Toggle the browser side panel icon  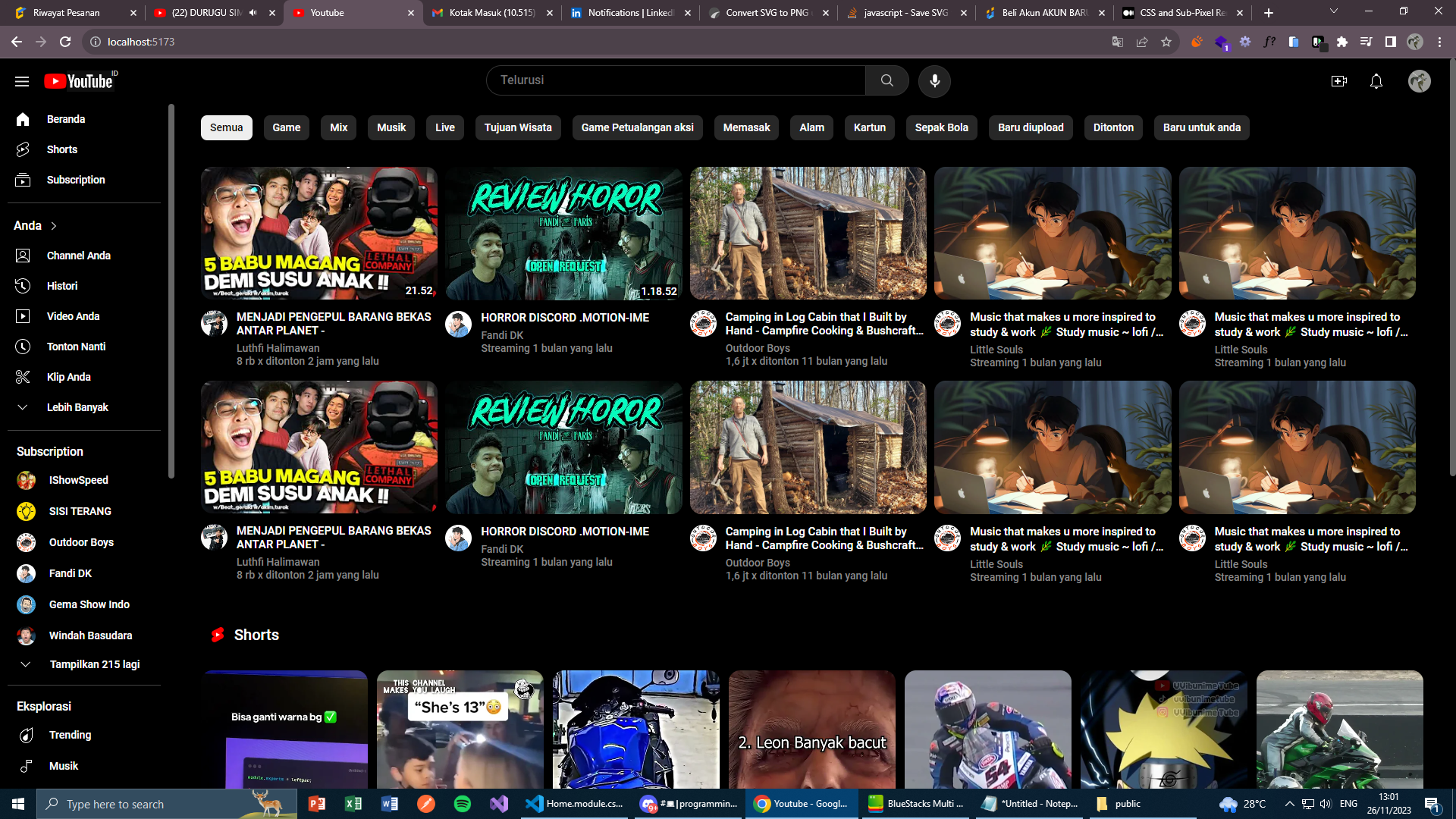click(1390, 42)
